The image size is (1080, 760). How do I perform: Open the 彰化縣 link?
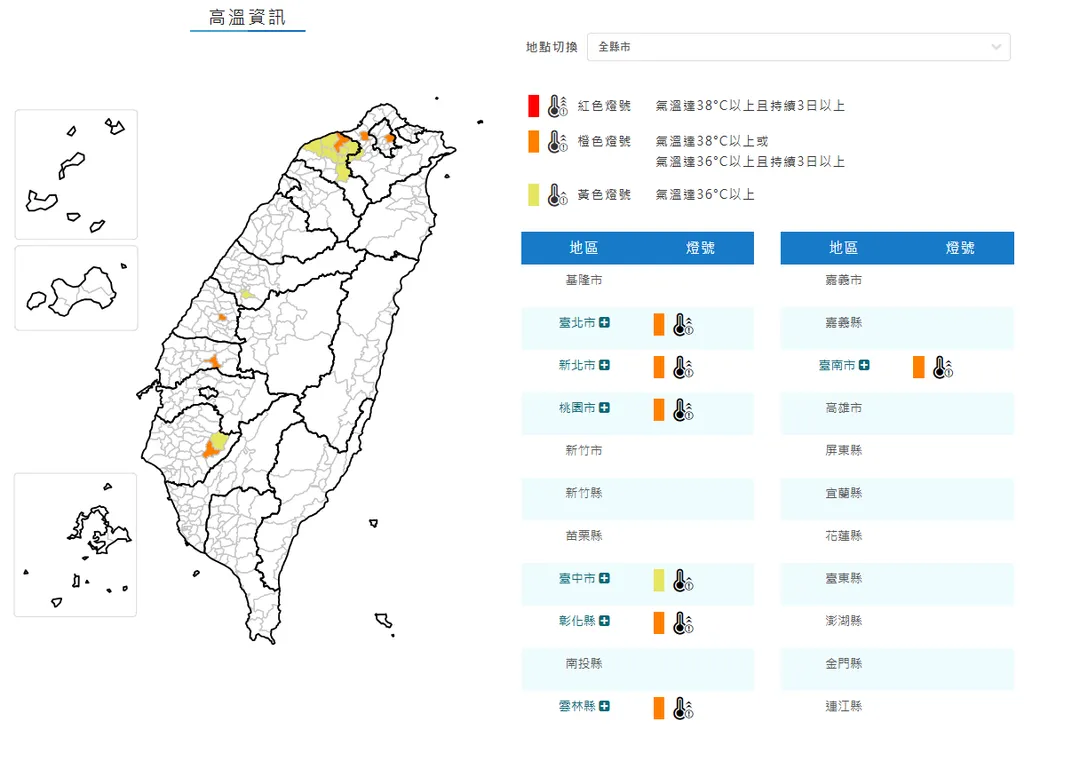[x=577, y=621]
